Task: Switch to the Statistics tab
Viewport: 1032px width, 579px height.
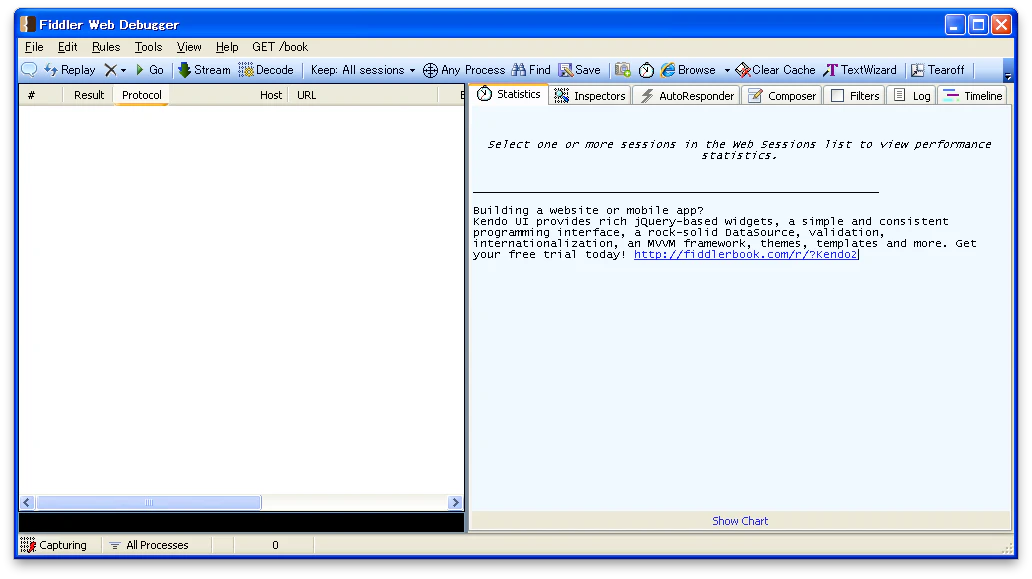Action: click(509, 94)
